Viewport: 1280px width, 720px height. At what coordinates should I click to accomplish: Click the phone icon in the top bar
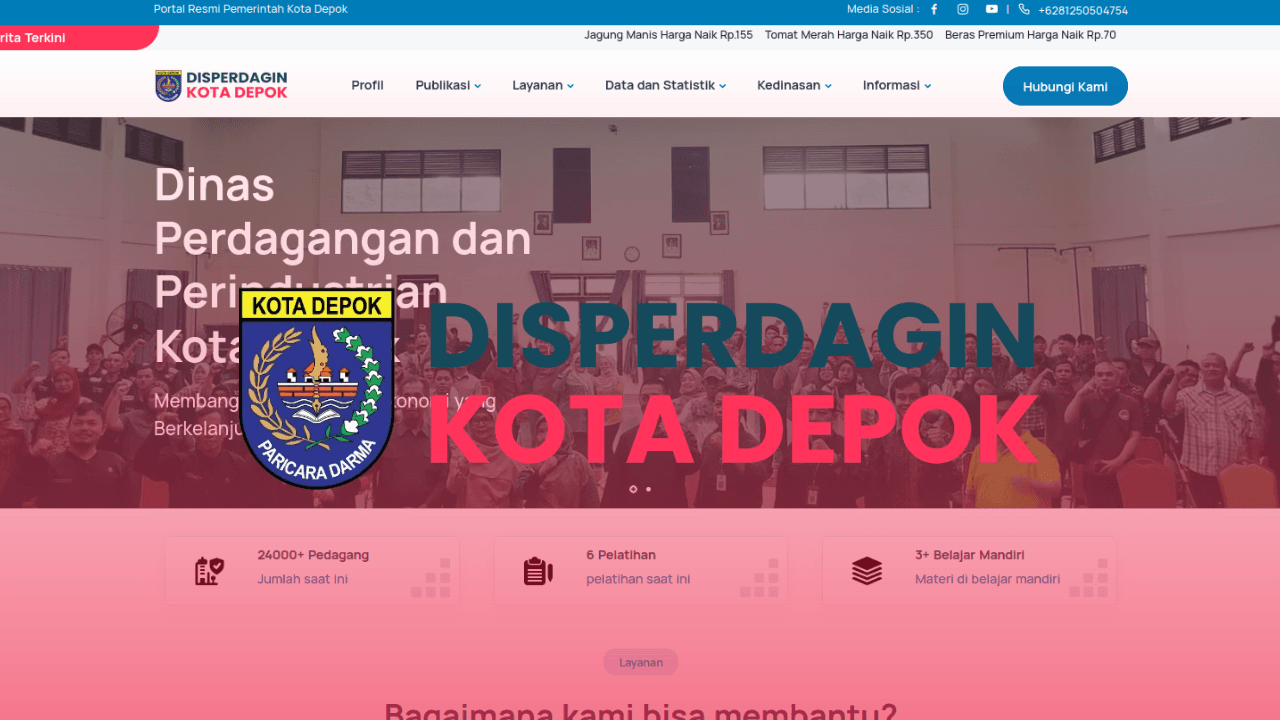[1022, 9]
